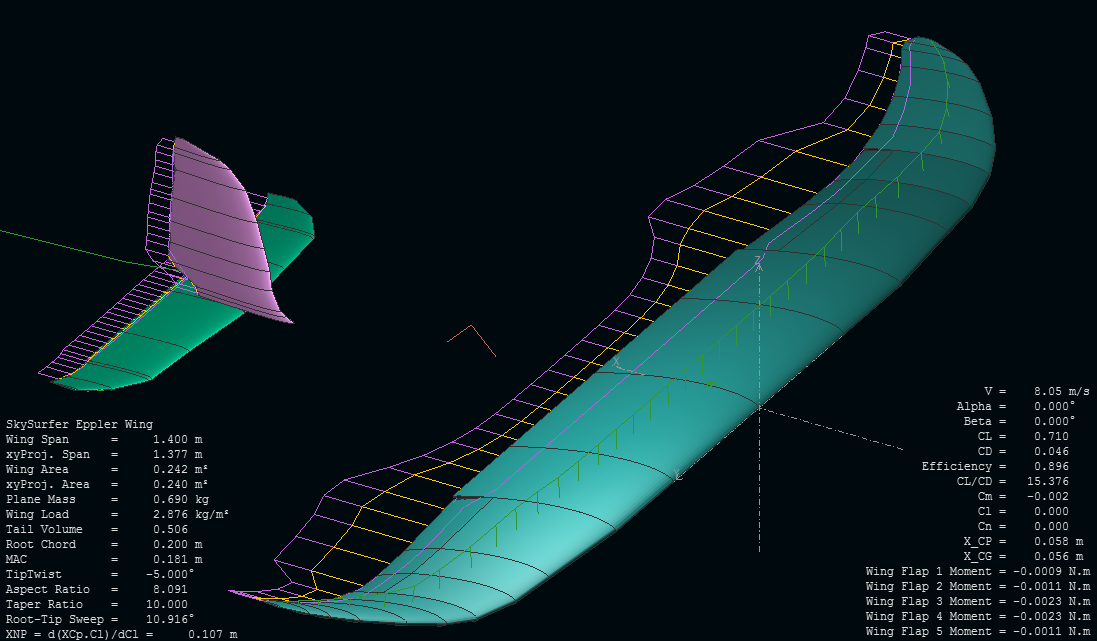Viewport: 1097px width, 641px height.
Task: Click the Z axis label above the wing
Action: pos(759,266)
